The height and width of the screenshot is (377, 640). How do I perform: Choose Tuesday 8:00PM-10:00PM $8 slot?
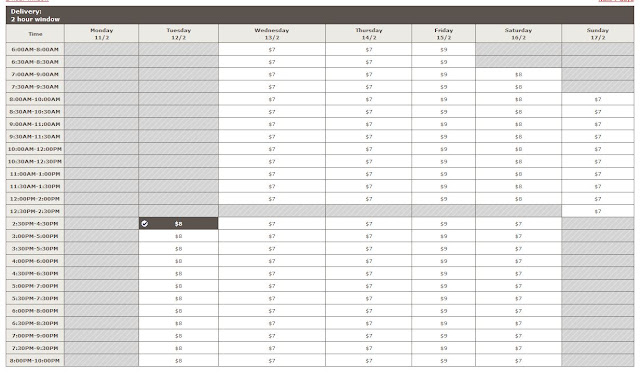tap(178, 361)
